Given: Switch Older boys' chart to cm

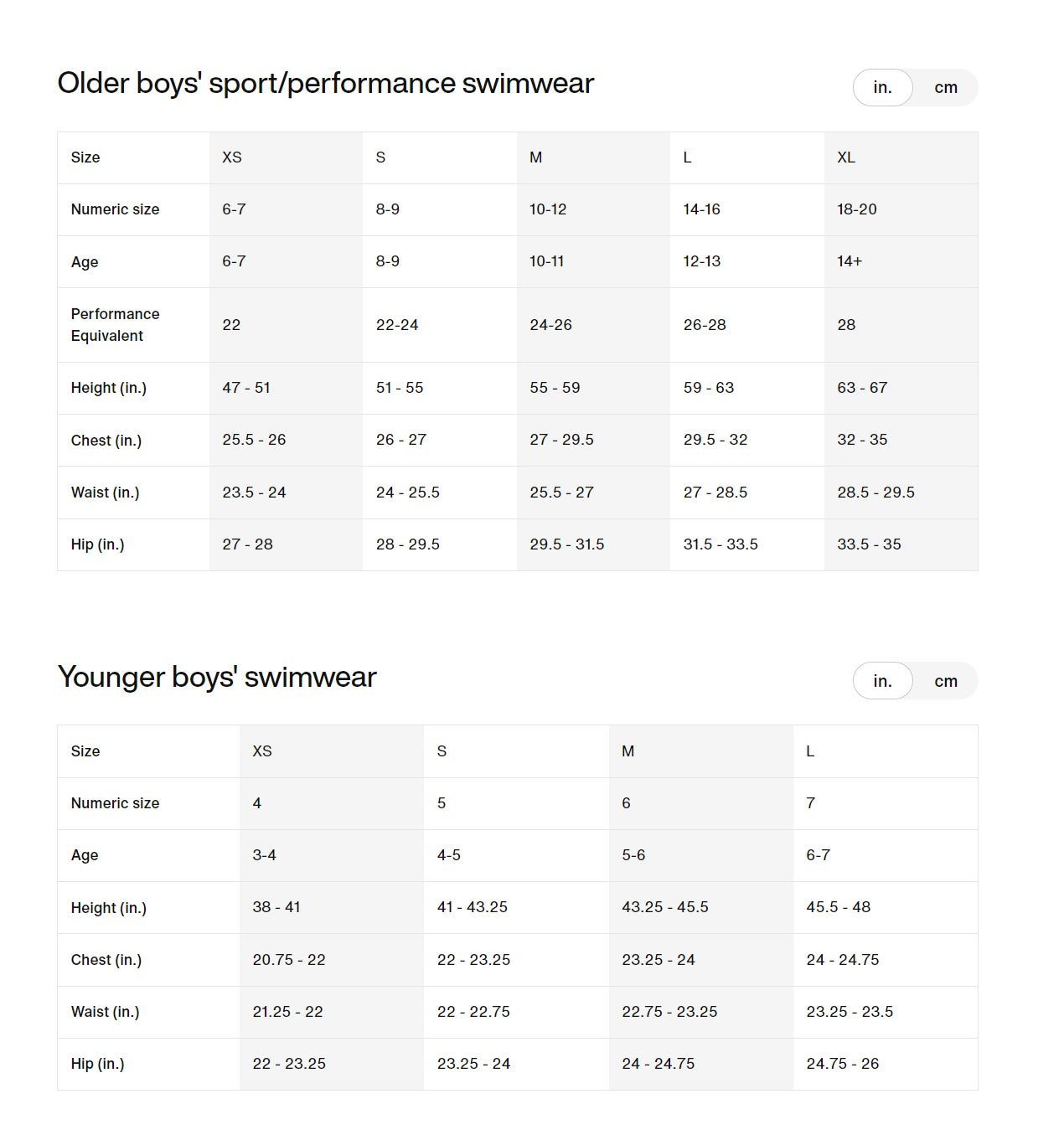Looking at the screenshot, I should pyautogui.click(x=945, y=88).
